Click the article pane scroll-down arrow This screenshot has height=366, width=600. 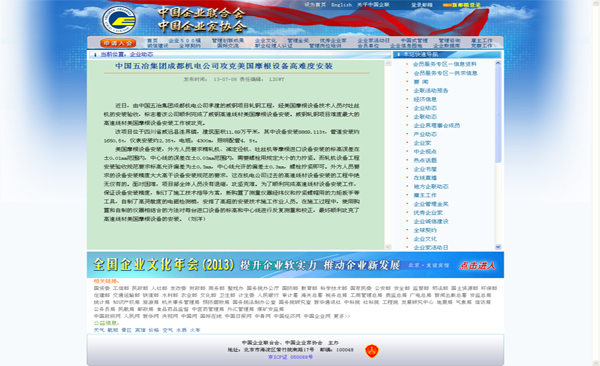click(x=388, y=247)
